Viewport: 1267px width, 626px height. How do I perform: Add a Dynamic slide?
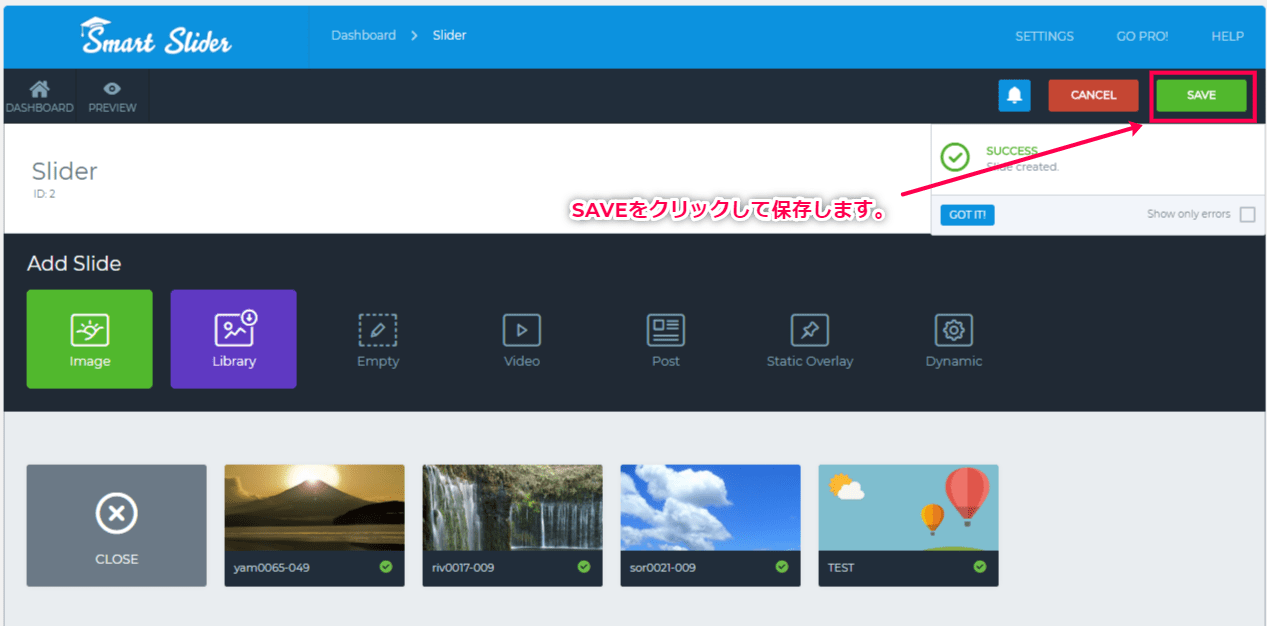(954, 339)
